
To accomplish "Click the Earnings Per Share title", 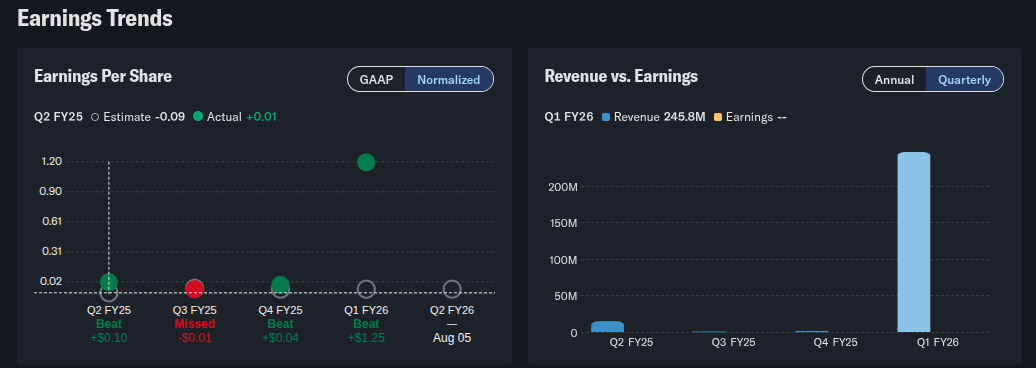I will point(103,76).
